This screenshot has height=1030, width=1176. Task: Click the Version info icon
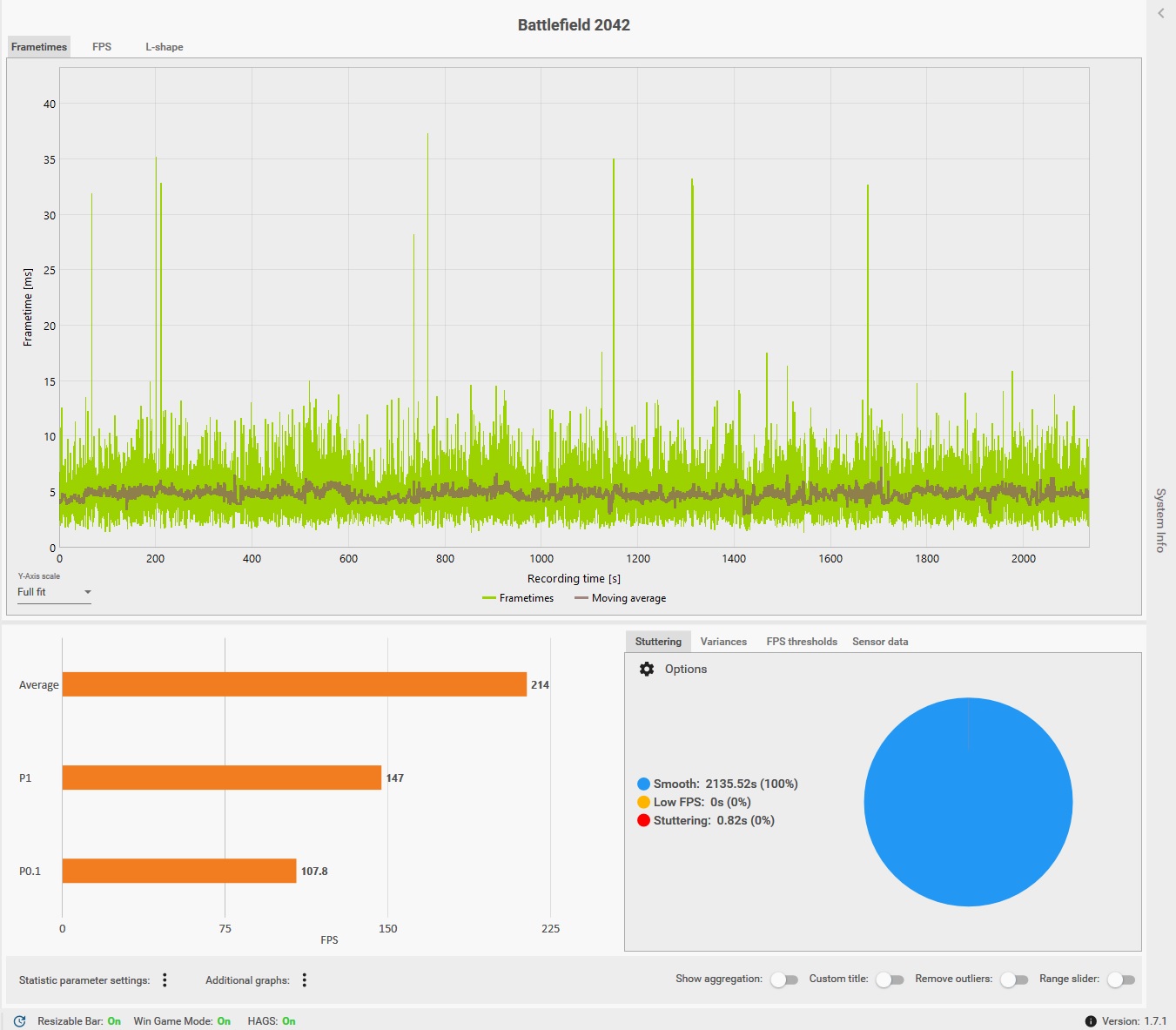click(x=1091, y=1021)
